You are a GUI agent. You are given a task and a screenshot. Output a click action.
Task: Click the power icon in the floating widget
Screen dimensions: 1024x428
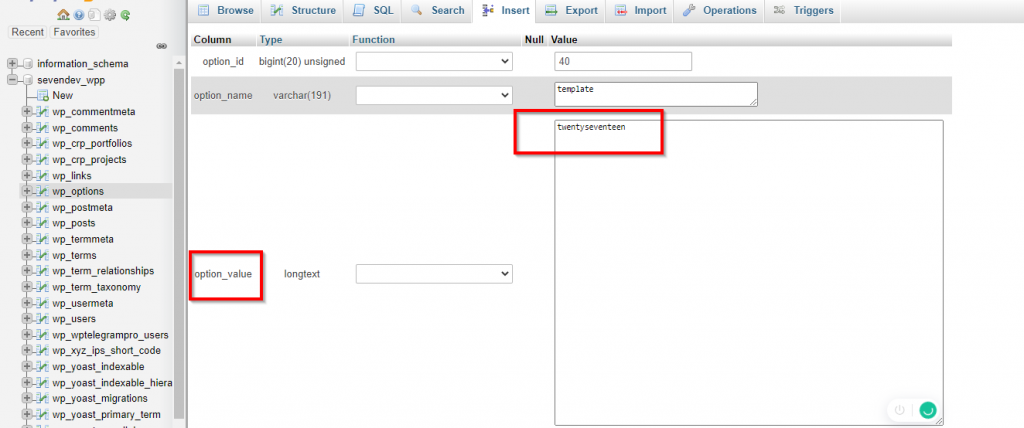(x=899, y=410)
